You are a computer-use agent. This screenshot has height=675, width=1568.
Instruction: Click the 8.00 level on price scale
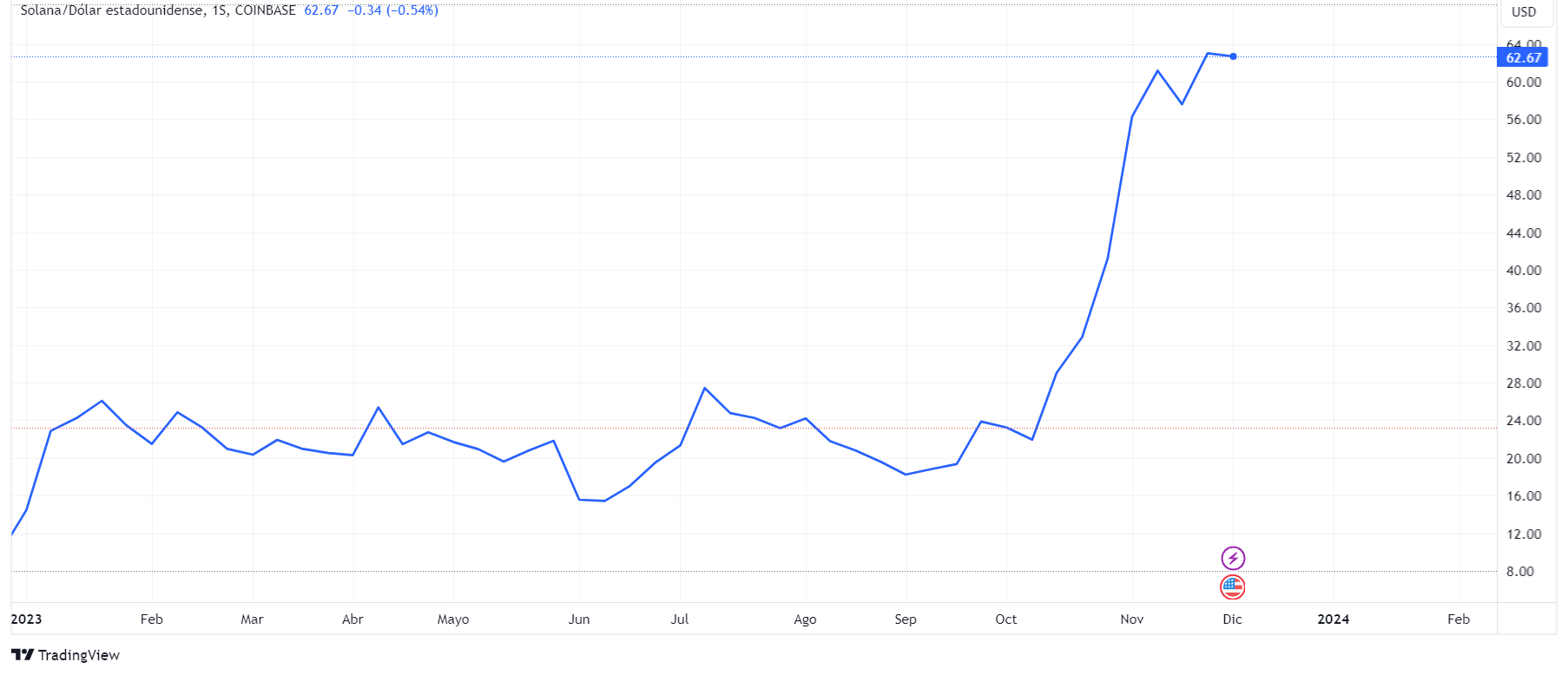pos(1519,572)
